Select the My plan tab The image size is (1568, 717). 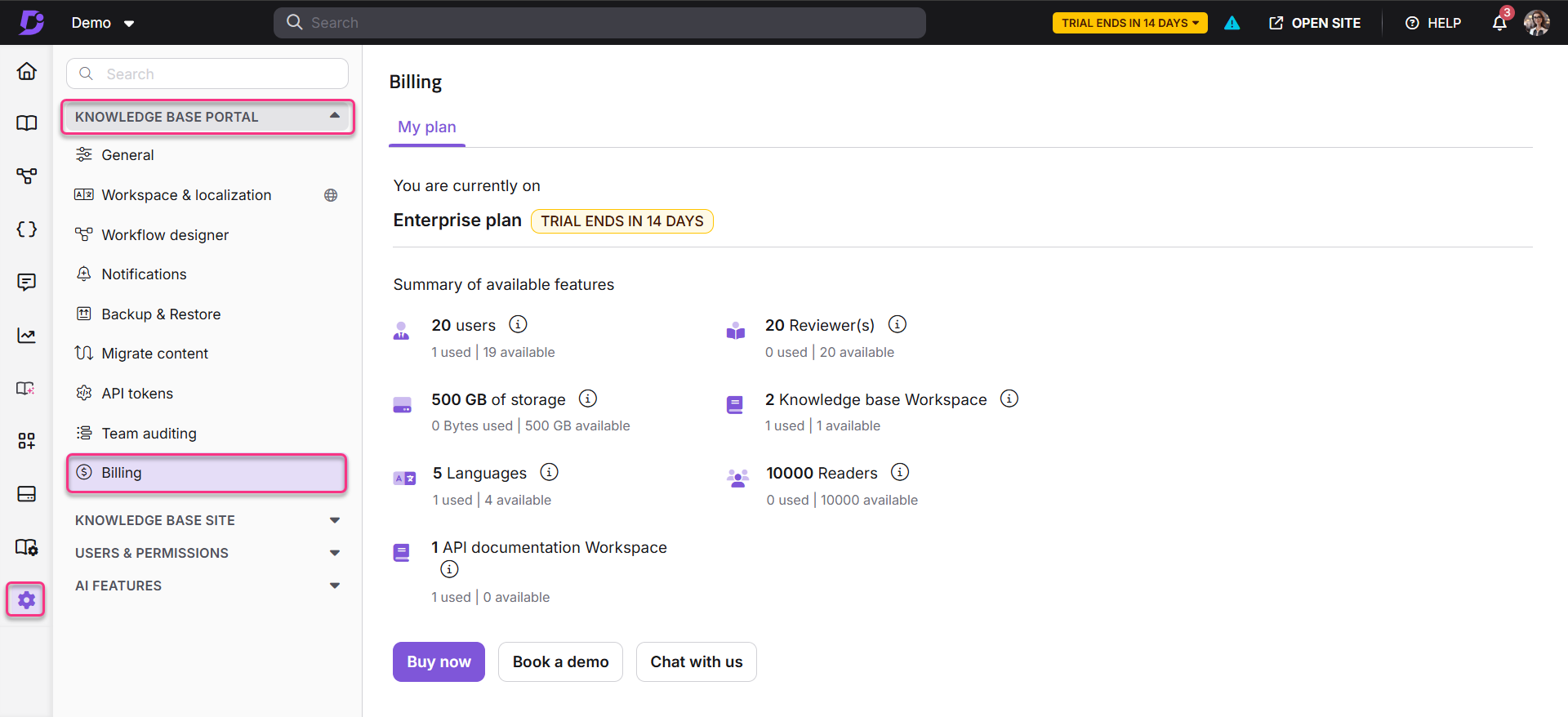(x=427, y=127)
